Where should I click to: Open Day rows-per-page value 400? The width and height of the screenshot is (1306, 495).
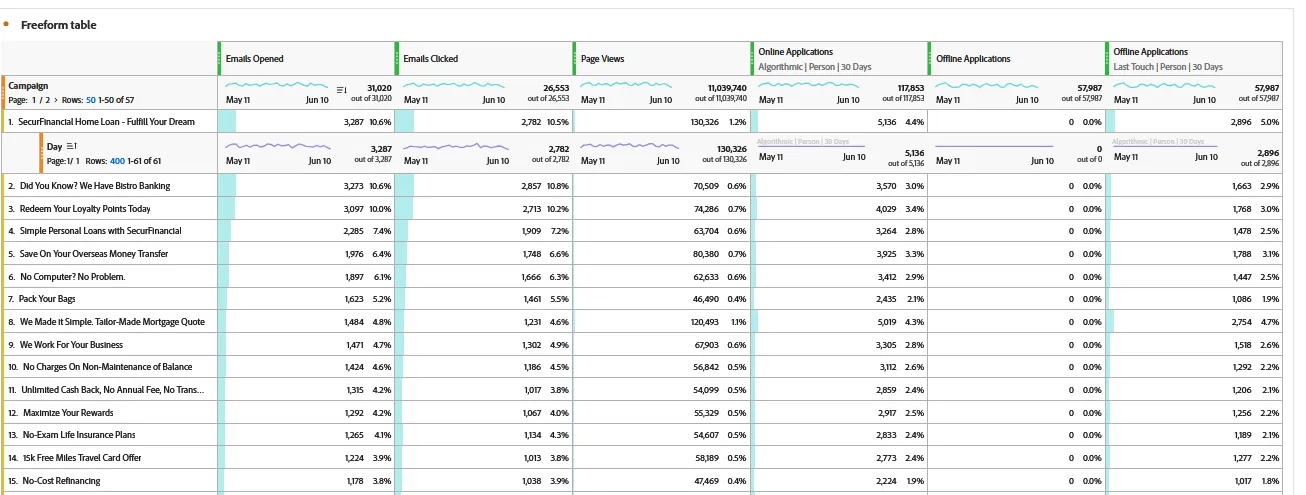tap(117, 160)
